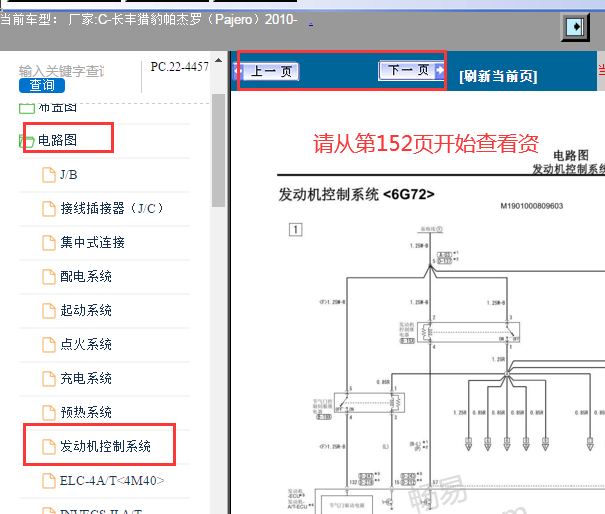Click page icon beside 充电系统
Viewport: 605px width, 514px height.
[49, 379]
